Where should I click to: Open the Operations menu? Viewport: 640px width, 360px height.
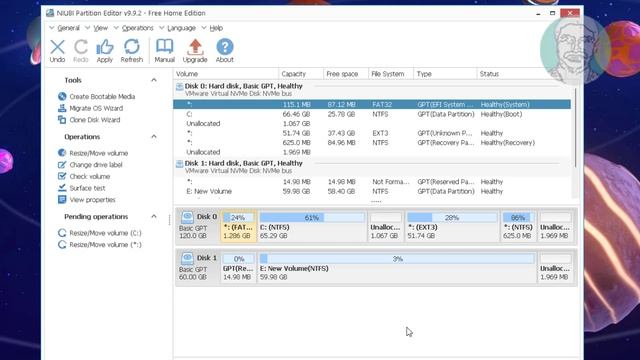pyautogui.click(x=138, y=28)
